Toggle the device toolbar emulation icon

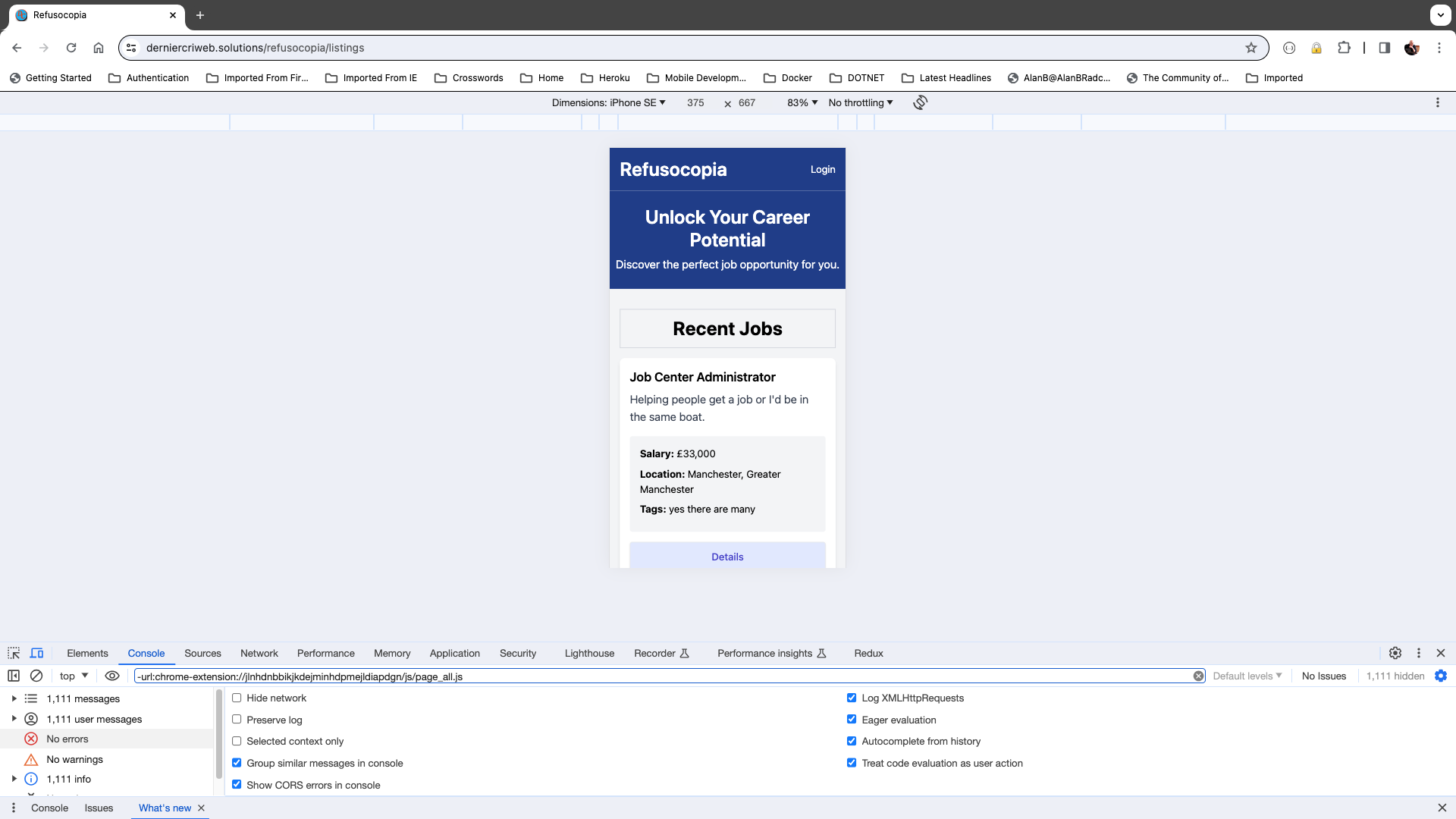tap(37, 653)
